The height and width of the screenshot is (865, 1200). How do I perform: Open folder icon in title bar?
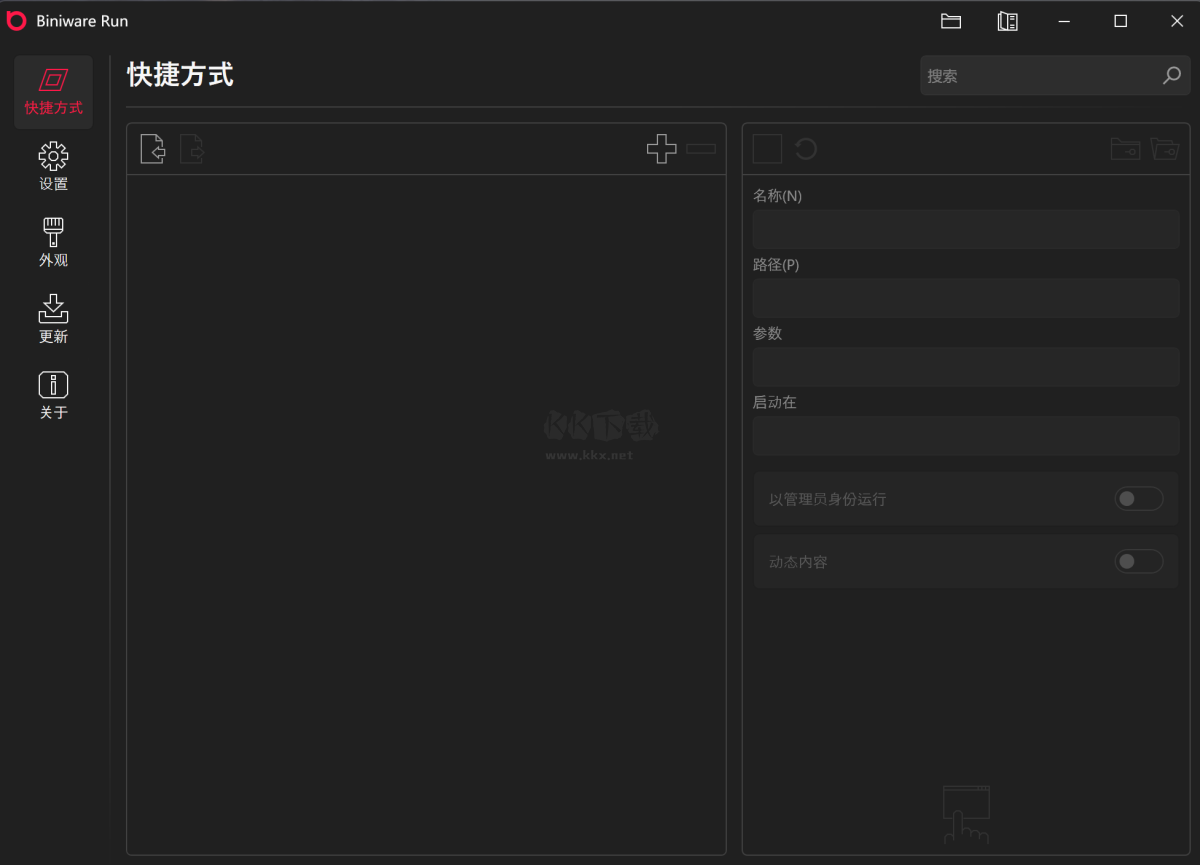[951, 21]
